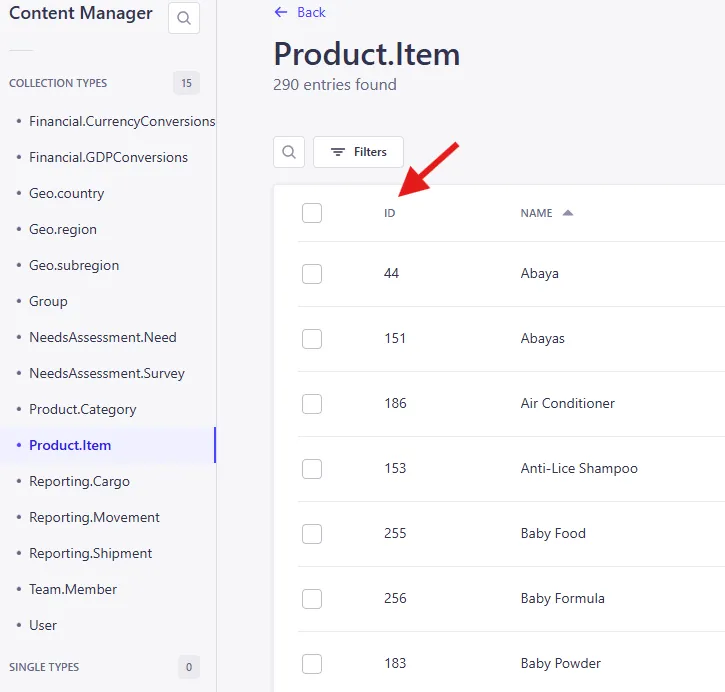Click the sidebar search icon button

(184, 18)
